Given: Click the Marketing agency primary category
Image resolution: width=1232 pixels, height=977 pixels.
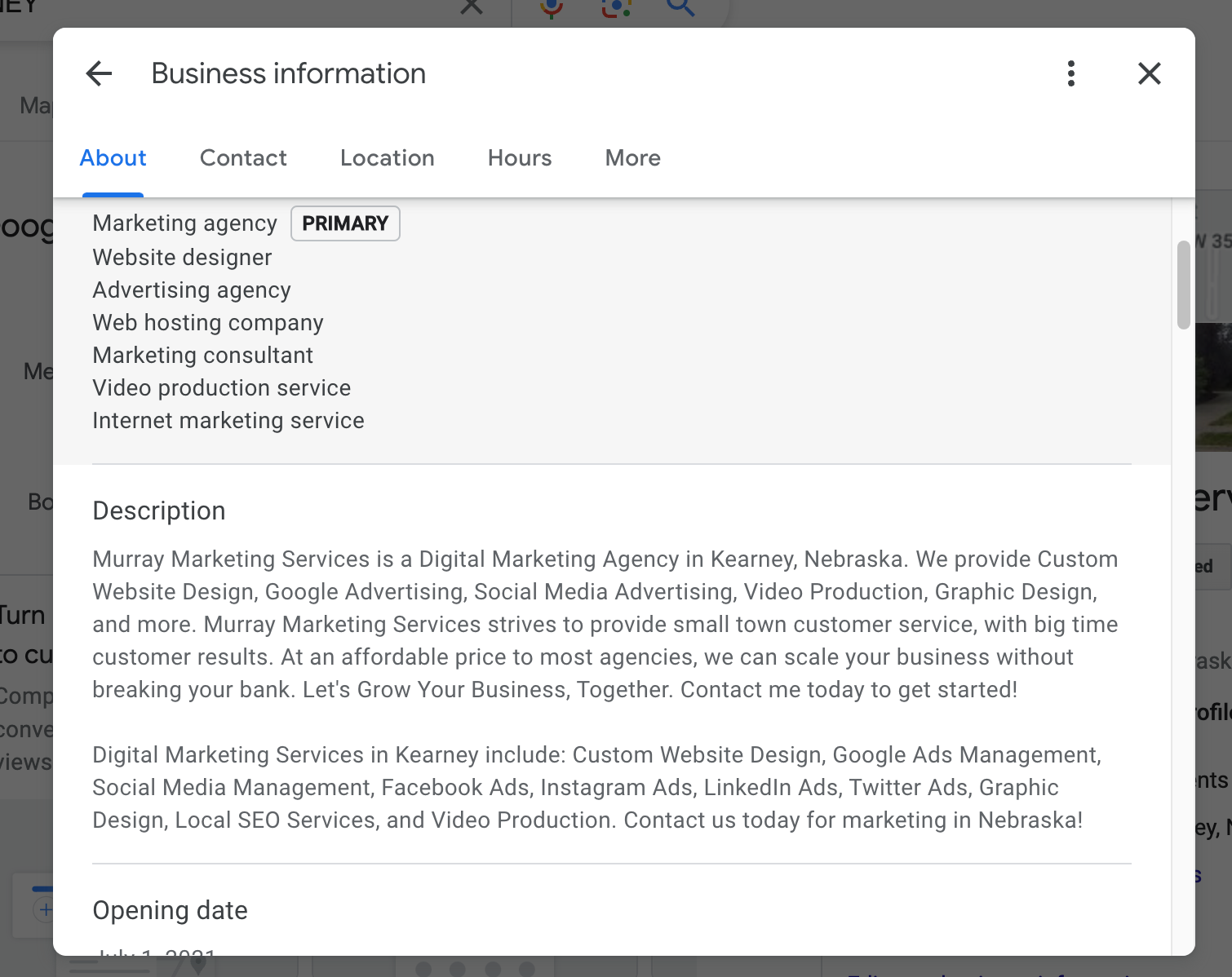Looking at the screenshot, I should pyautogui.click(x=185, y=223).
